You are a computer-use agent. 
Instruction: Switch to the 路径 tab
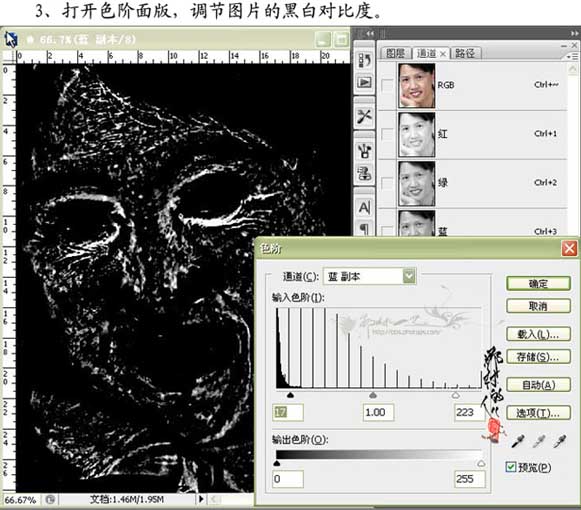[465, 53]
